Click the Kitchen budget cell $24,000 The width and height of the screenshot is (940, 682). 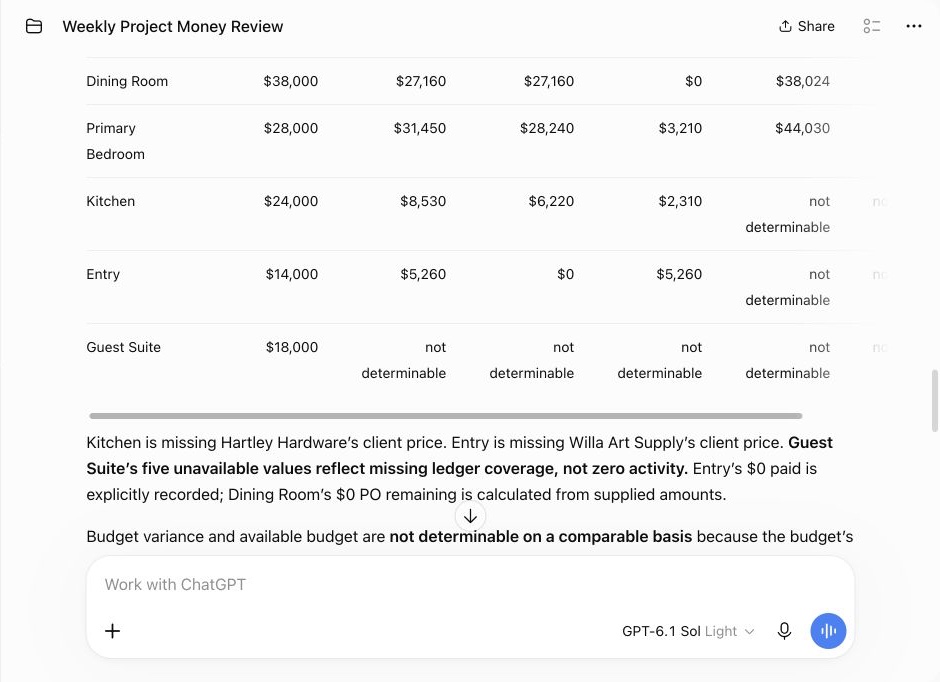[x=291, y=201]
